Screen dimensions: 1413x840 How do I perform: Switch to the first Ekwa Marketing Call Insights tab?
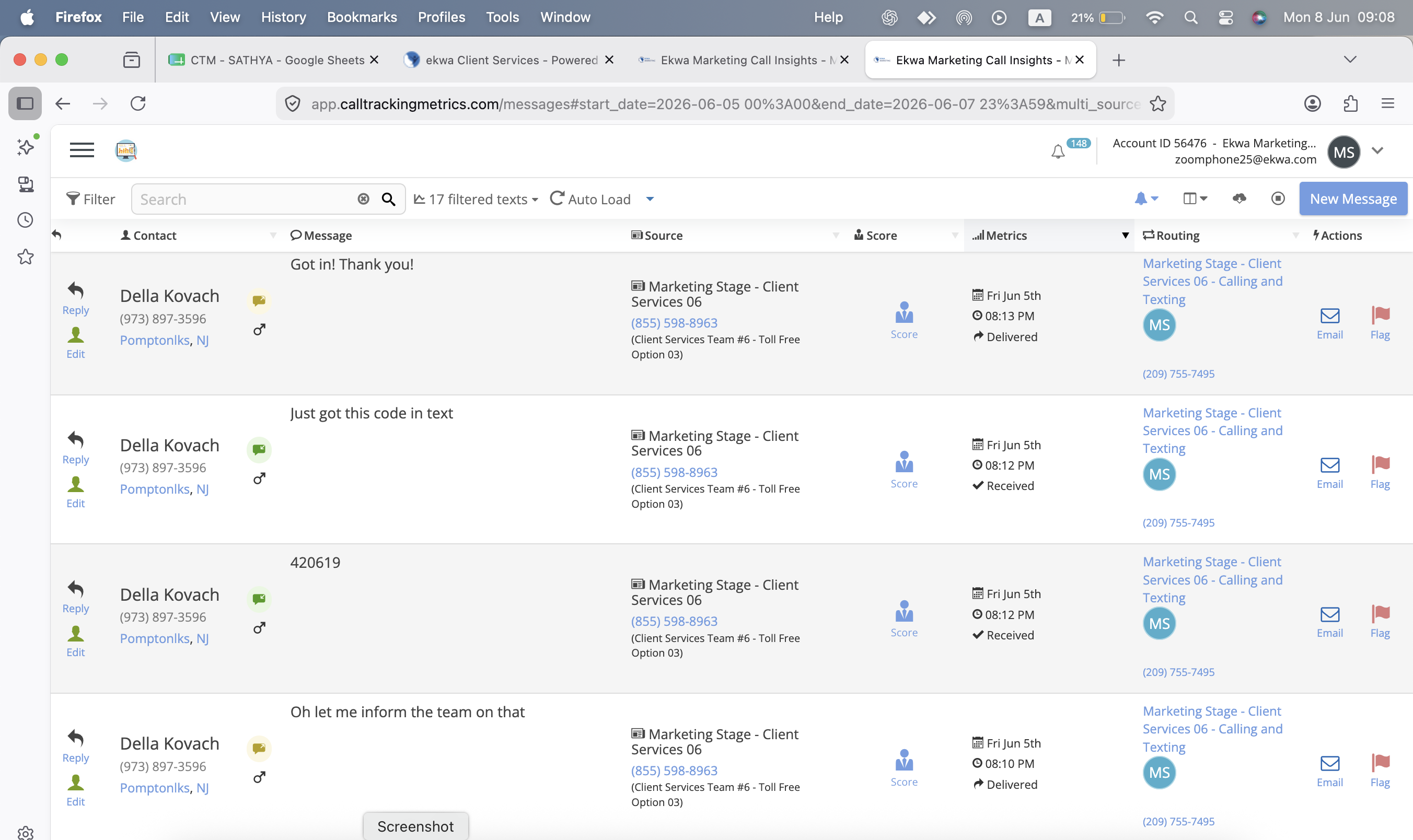coord(743,60)
